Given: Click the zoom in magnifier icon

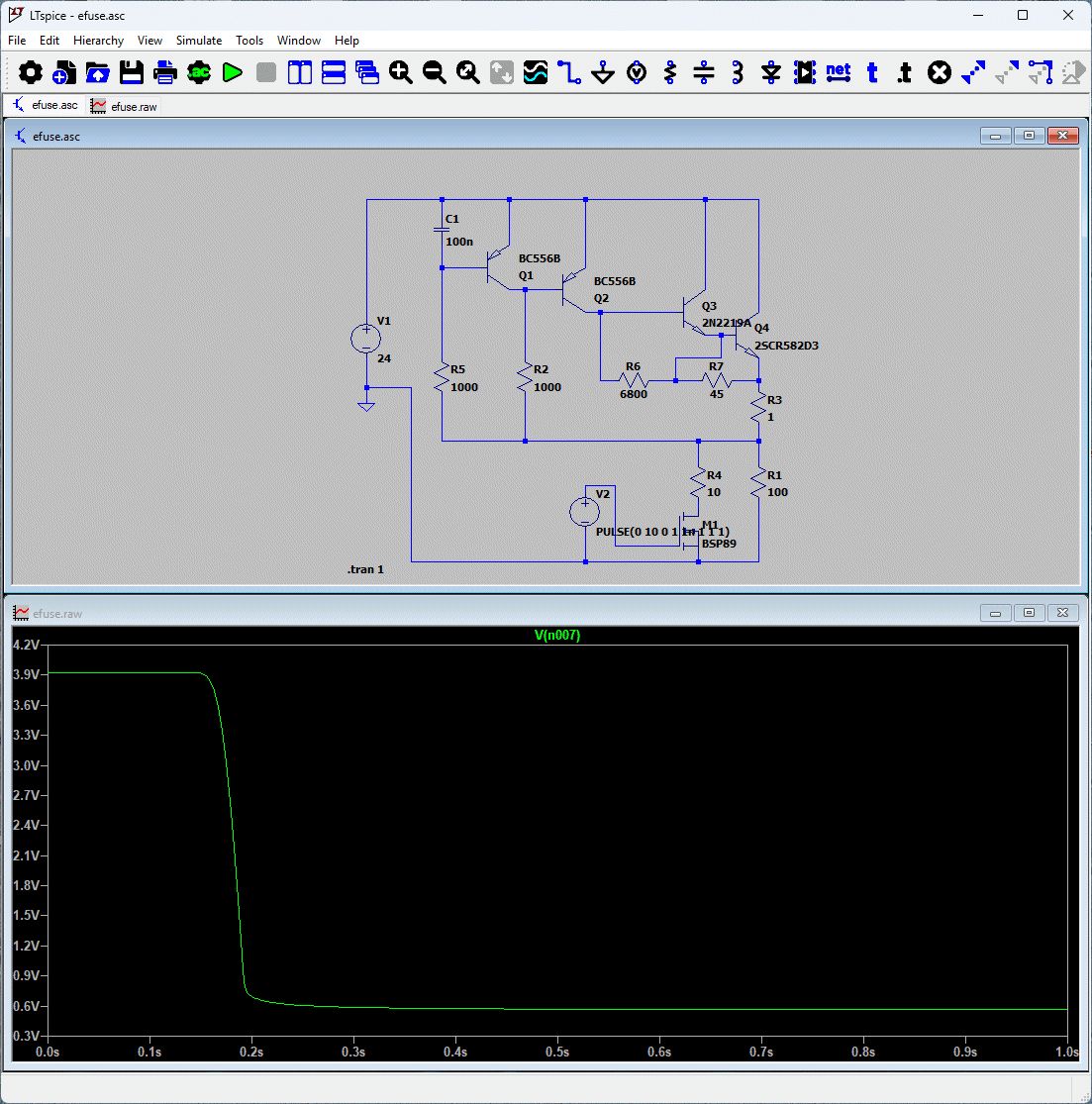Looking at the screenshot, I should point(401,72).
